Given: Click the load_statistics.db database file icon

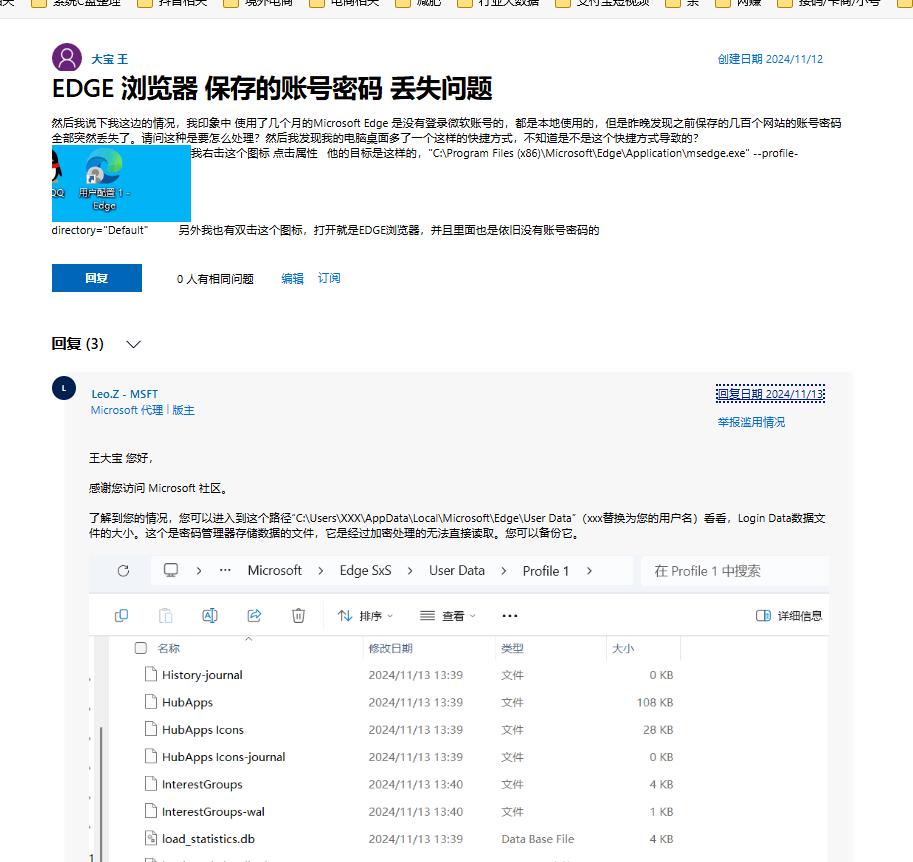Looking at the screenshot, I should point(151,839).
